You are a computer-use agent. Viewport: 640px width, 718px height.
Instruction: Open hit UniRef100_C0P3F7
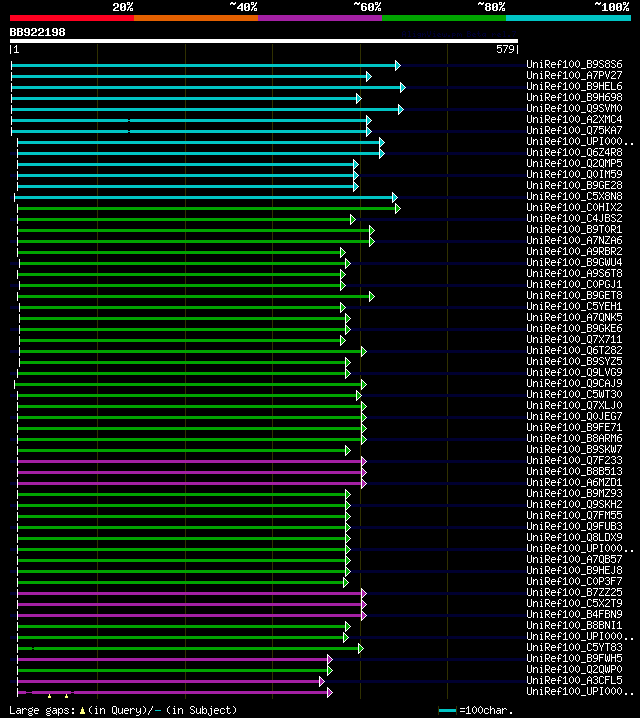click(x=574, y=581)
